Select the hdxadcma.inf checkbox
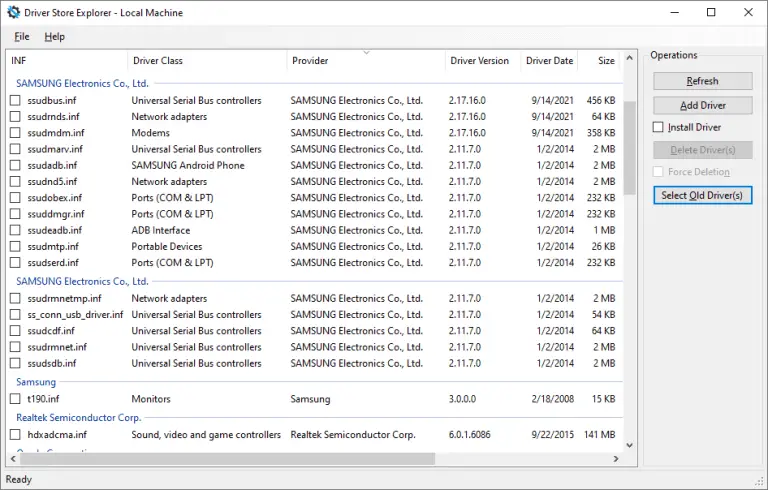The height and width of the screenshot is (490, 768). 15,435
